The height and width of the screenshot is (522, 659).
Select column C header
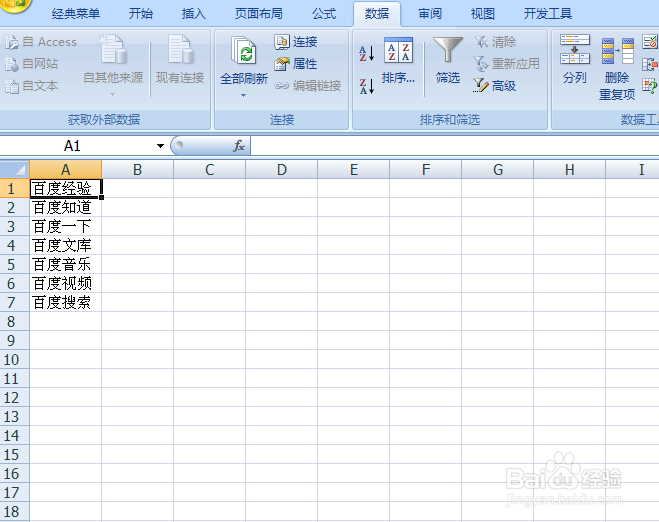(x=210, y=170)
